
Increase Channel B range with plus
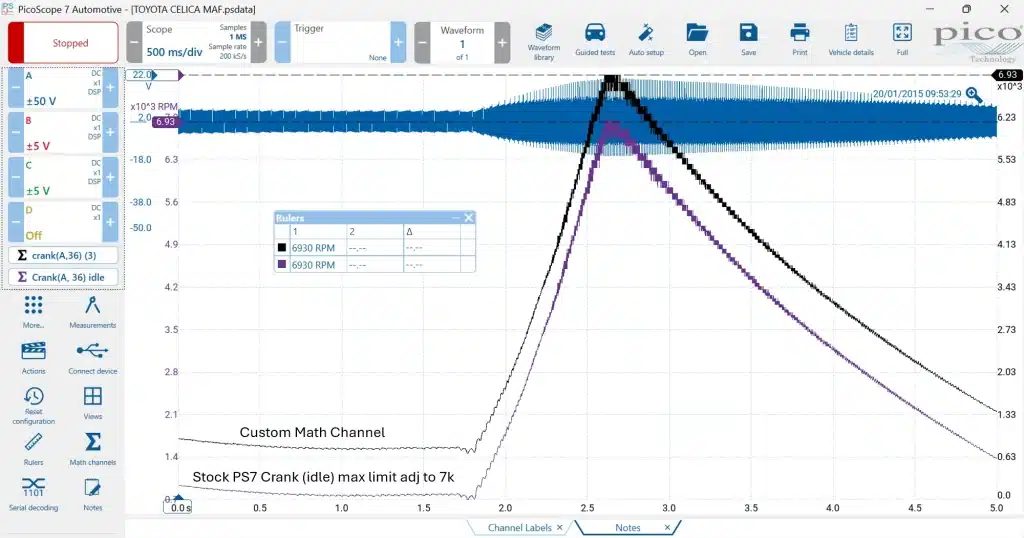pyautogui.click(x=110, y=133)
